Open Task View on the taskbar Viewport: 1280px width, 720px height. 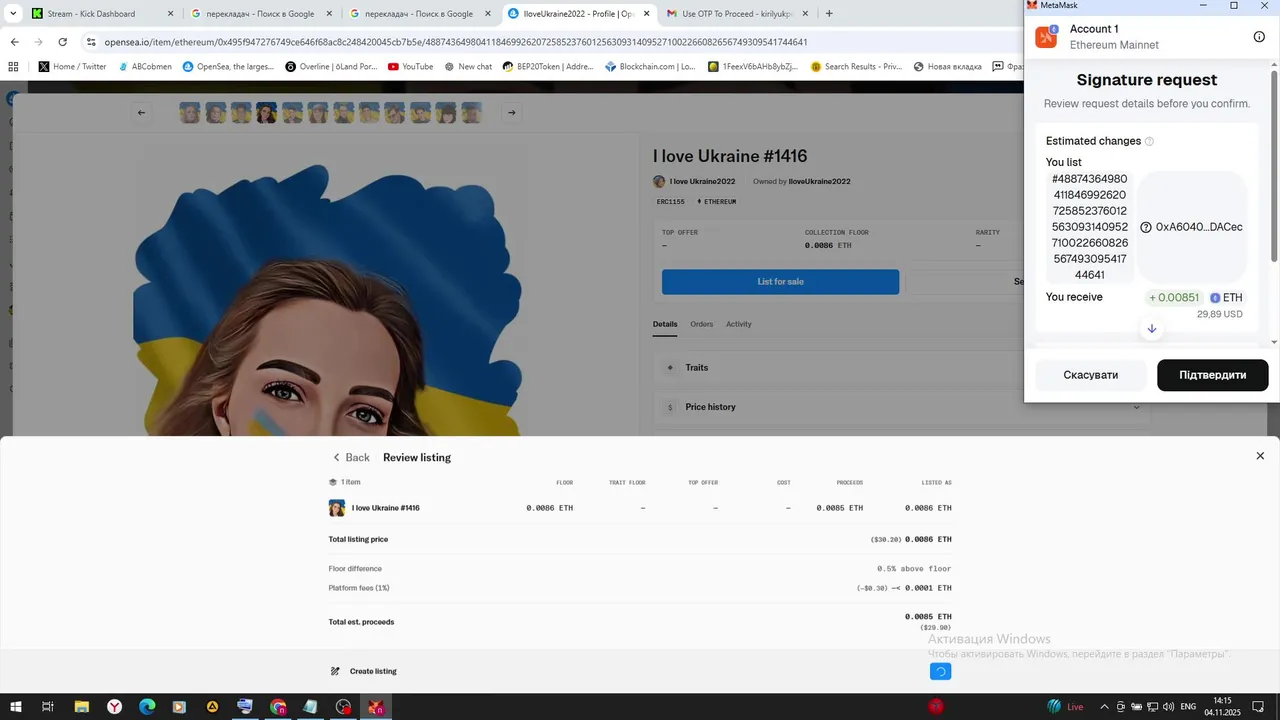coord(47,706)
